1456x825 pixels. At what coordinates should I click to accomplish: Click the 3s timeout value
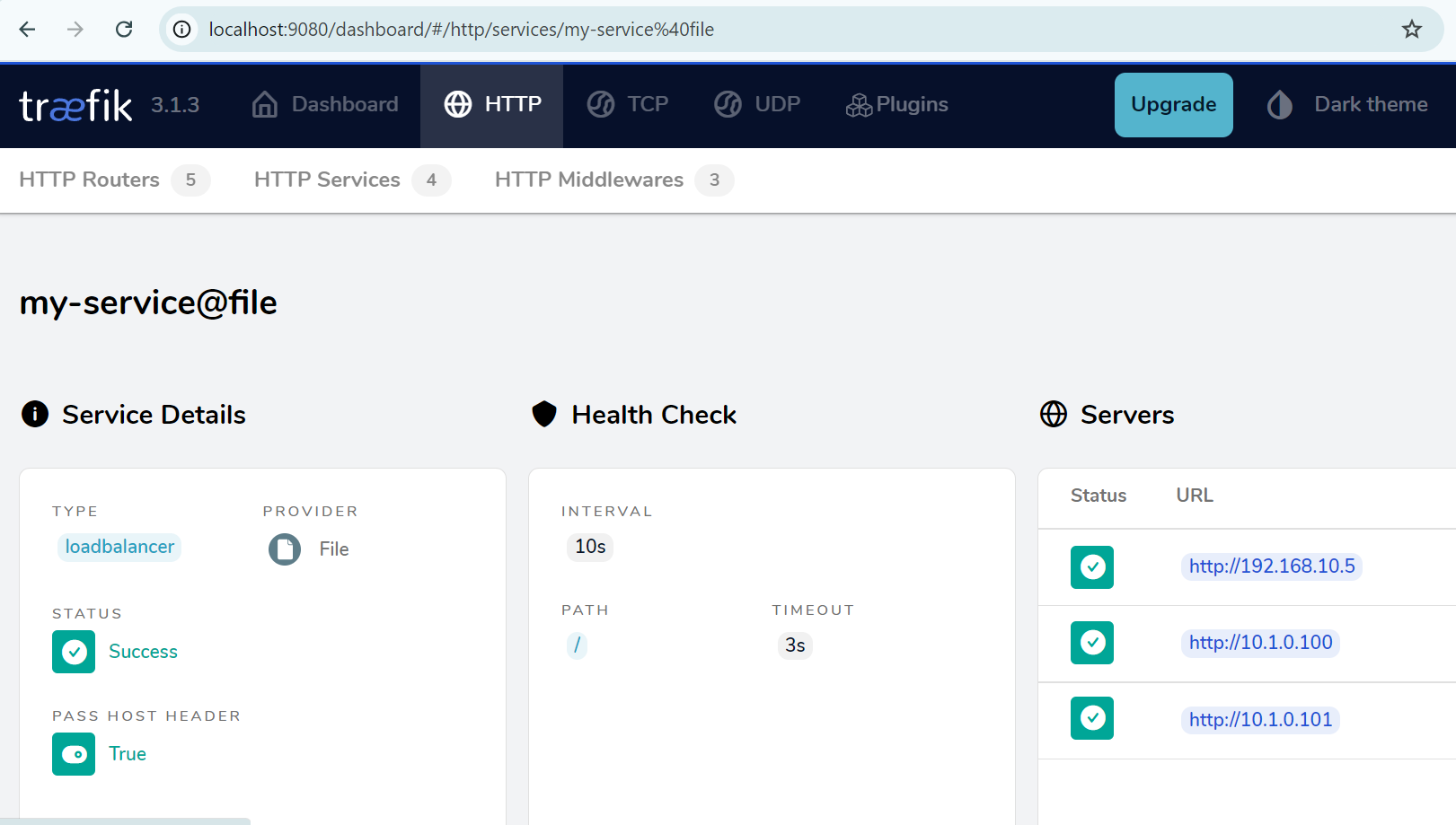795,645
